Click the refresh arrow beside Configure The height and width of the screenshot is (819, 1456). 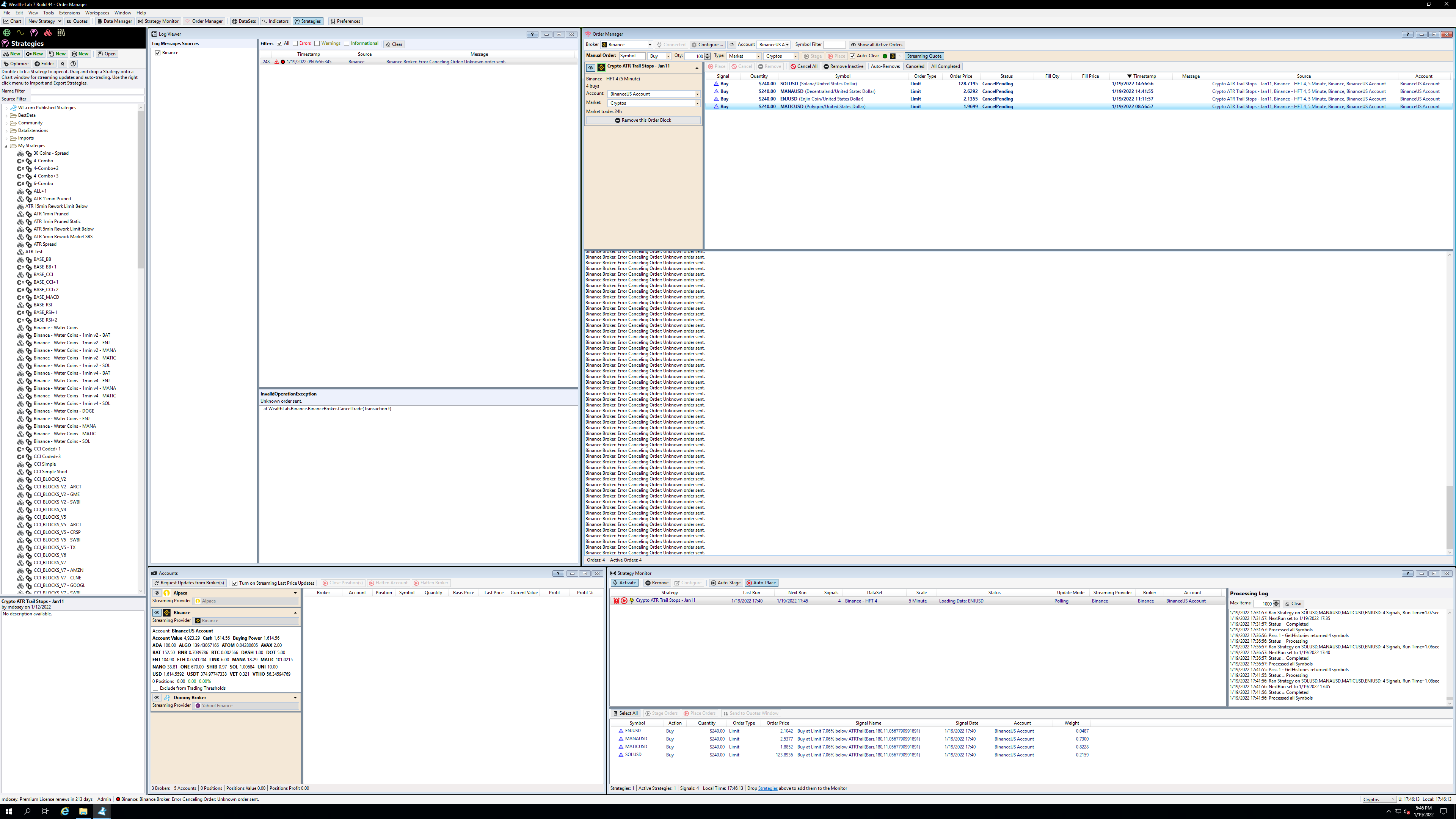coord(731,45)
